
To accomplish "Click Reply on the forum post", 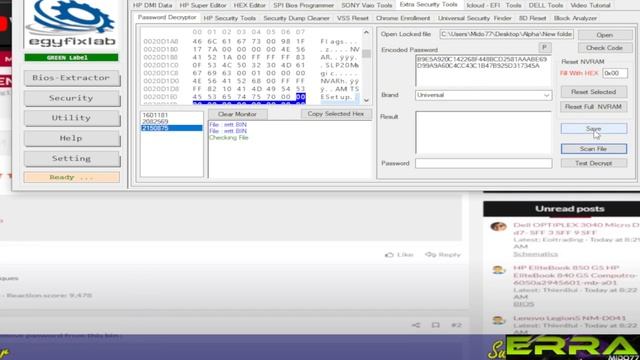I will pos(443,255).
